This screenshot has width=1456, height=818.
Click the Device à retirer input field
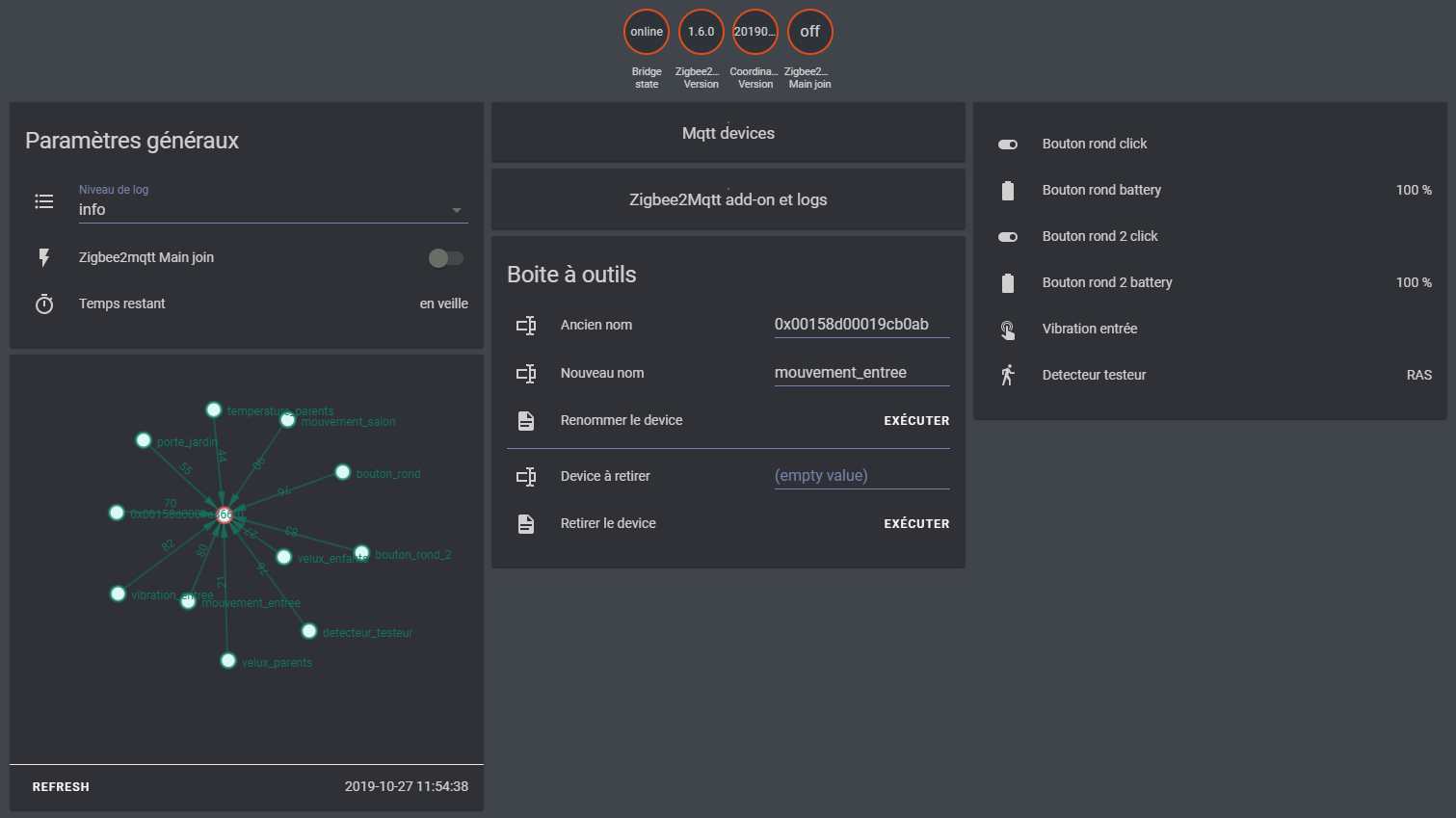(862, 476)
